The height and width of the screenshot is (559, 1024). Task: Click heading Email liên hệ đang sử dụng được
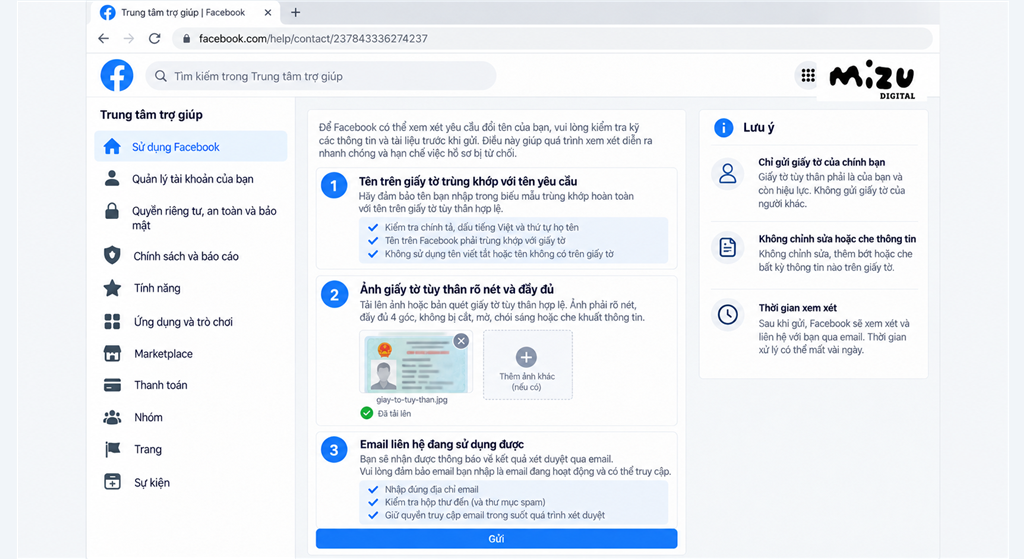441,444
